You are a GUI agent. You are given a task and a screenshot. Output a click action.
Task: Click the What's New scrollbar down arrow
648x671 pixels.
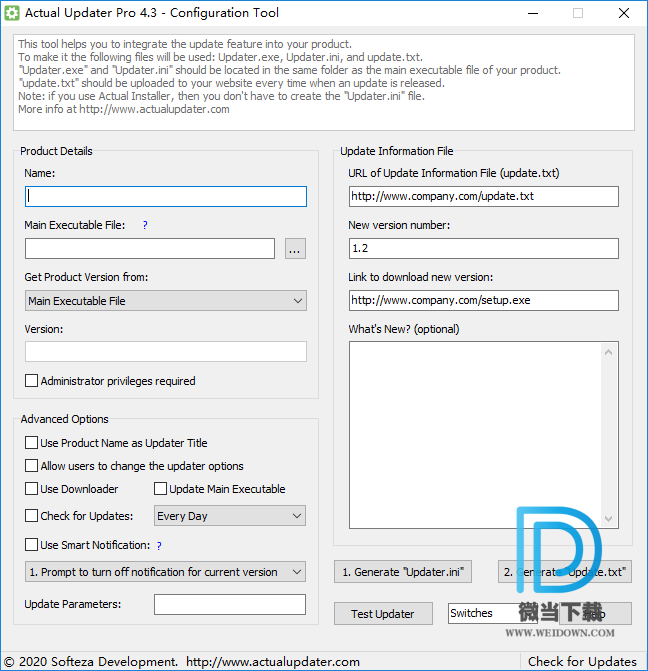click(x=608, y=518)
